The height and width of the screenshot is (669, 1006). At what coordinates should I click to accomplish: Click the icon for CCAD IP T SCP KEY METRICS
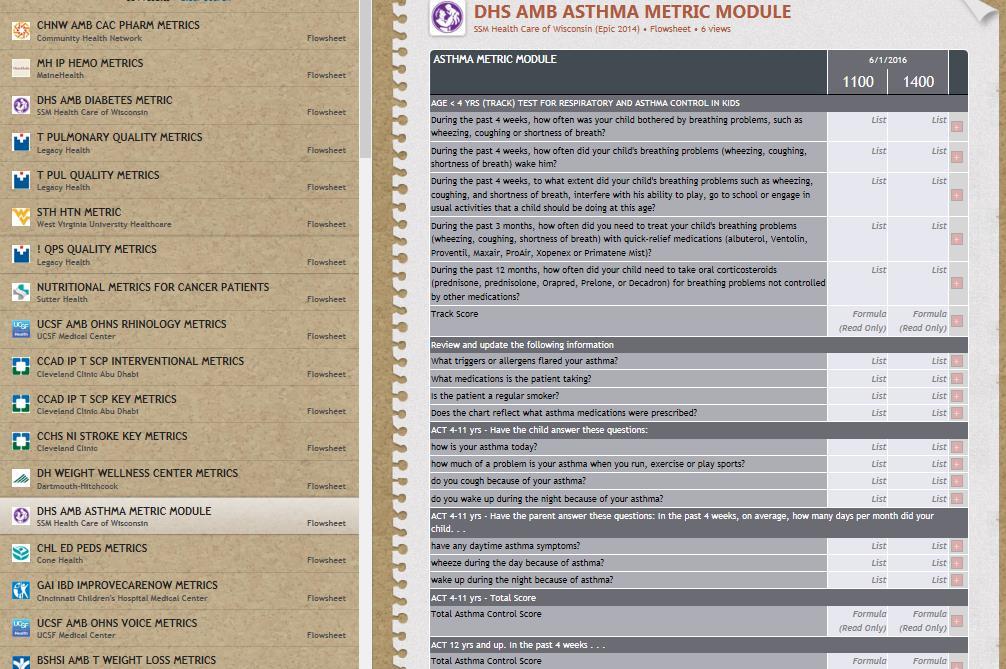click(x=21, y=403)
